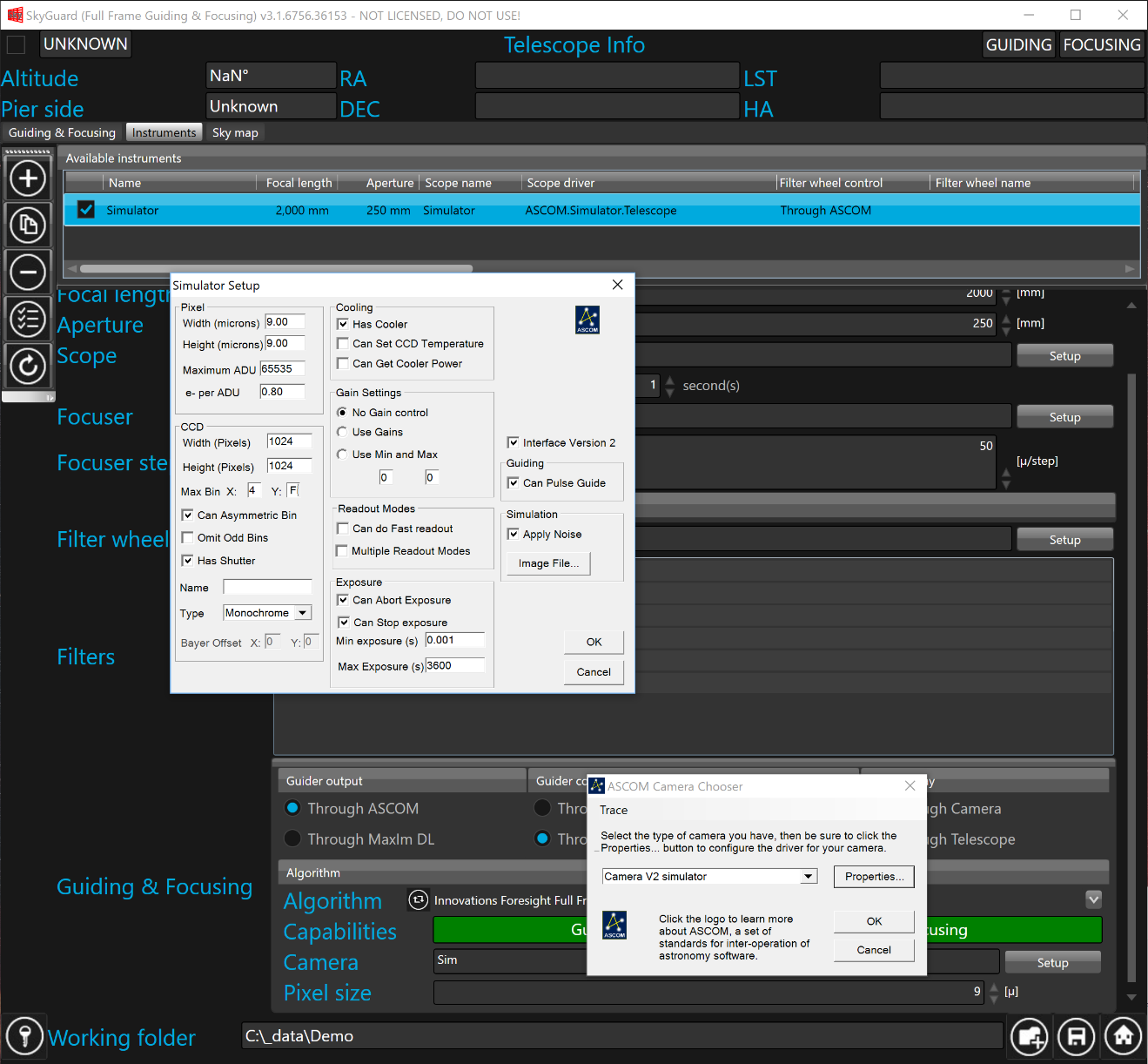
Task: Click Properties... in Camera Chooser
Action: click(874, 876)
